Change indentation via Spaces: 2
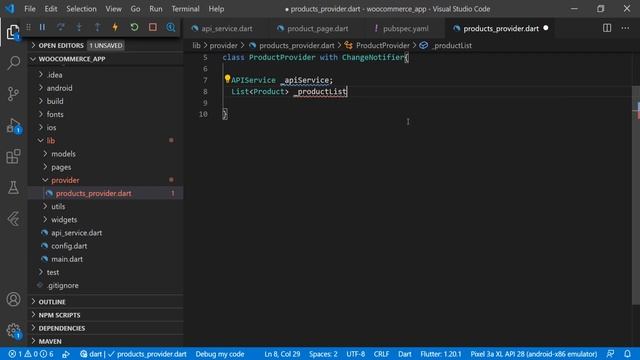This screenshot has height=360, width=640. pyautogui.click(x=323, y=354)
